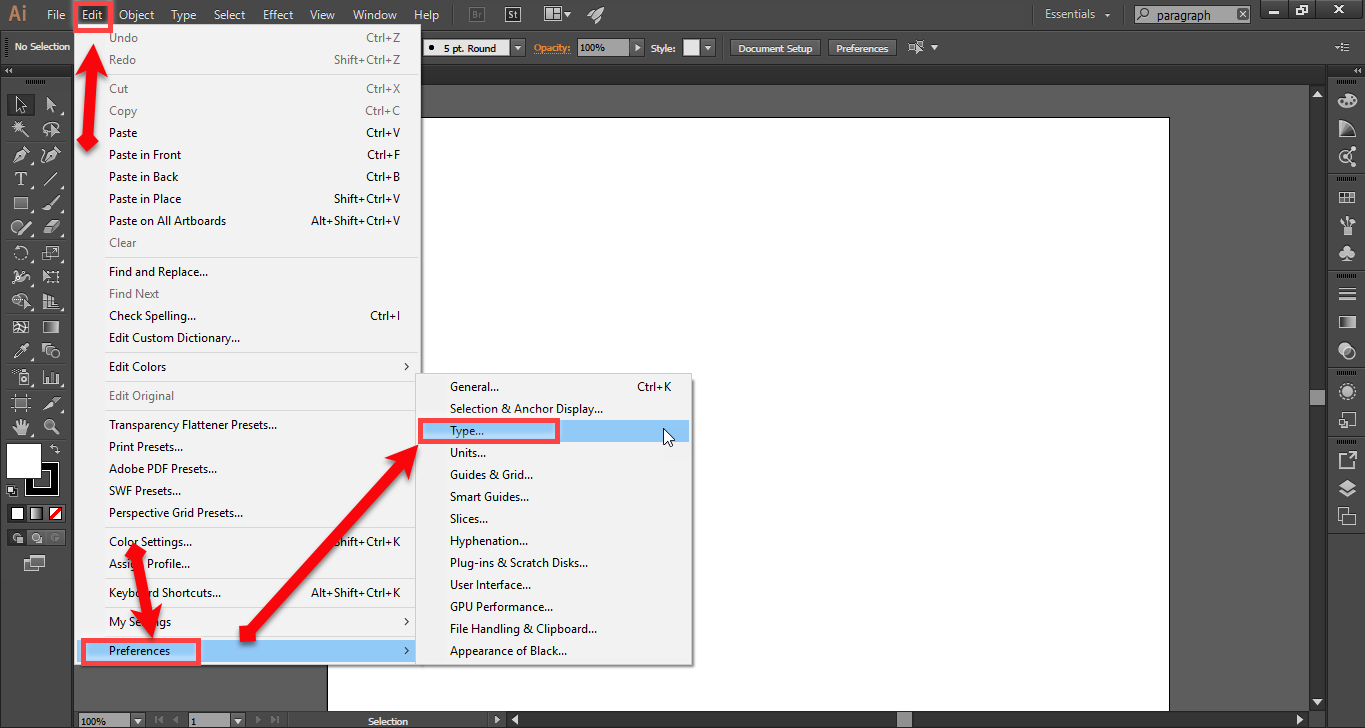Viewport: 1365px width, 728px height.
Task: Select the Type tool
Action: (x=20, y=179)
